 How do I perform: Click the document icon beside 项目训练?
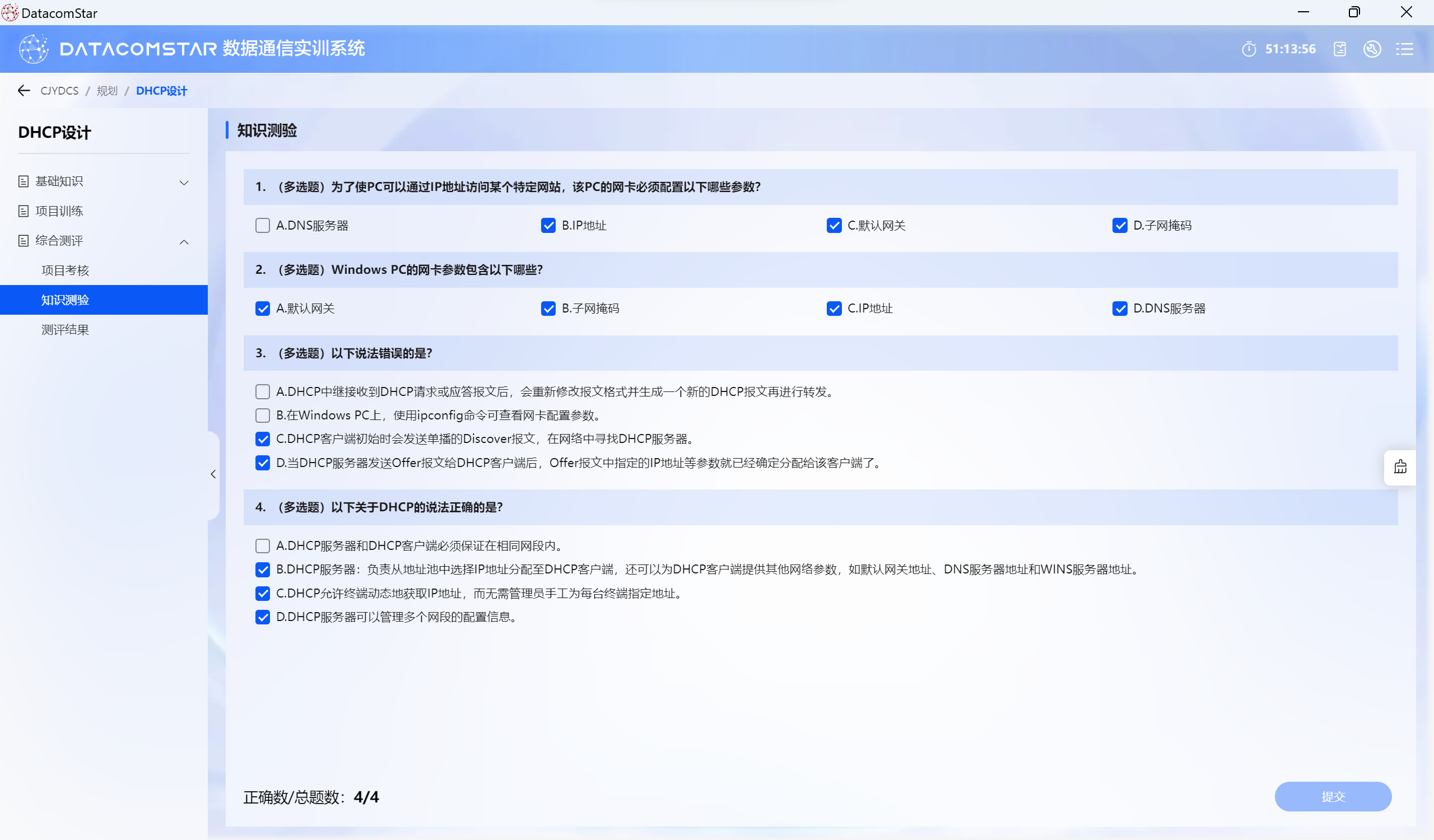[24, 212]
